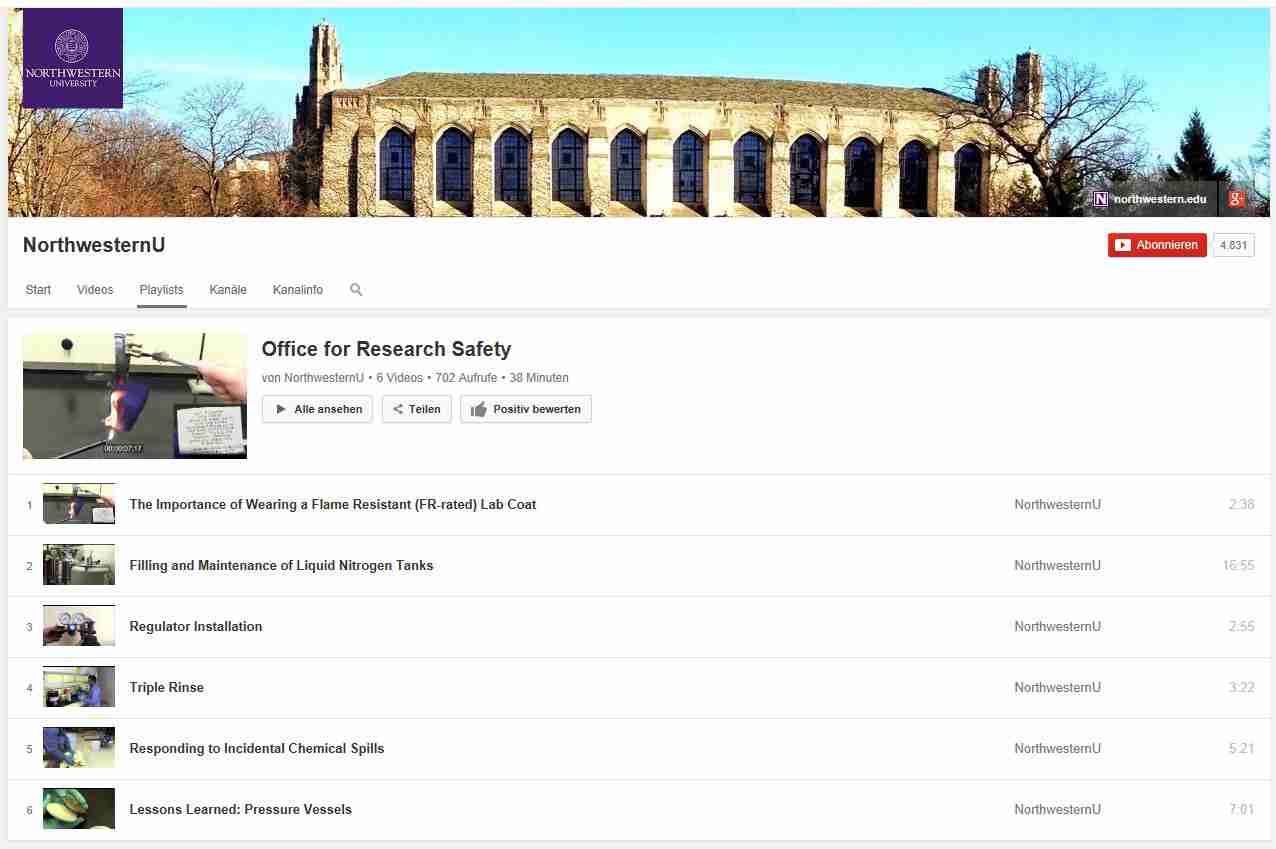
Task: Click the Pressure Vessels video thumbnail
Action: 79,809
